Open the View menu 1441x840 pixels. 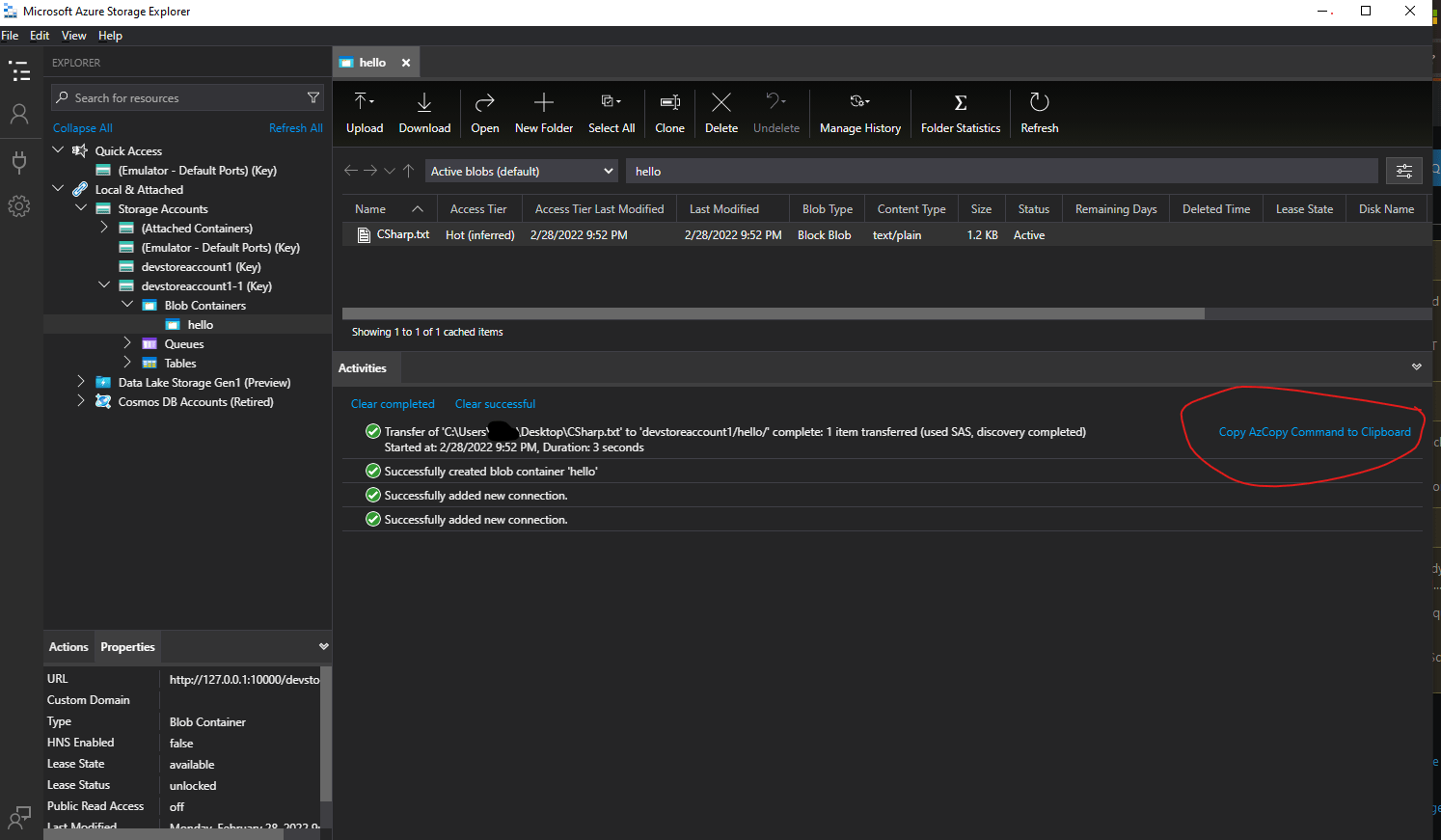[x=74, y=36]
